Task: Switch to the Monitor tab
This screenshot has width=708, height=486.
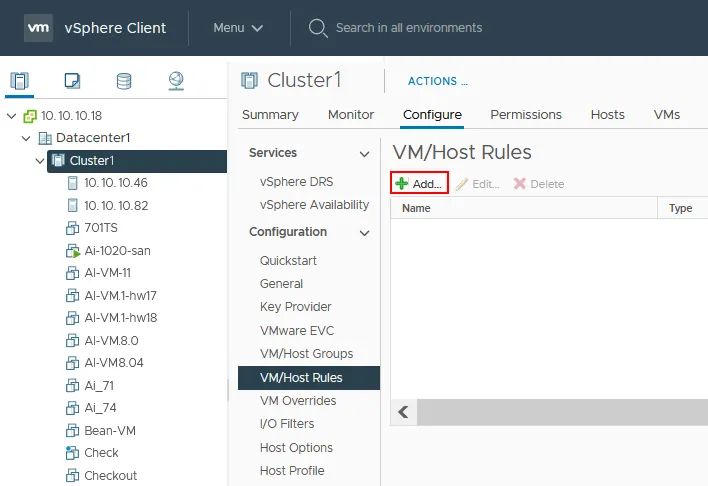Action: click(x=350, y=115)
